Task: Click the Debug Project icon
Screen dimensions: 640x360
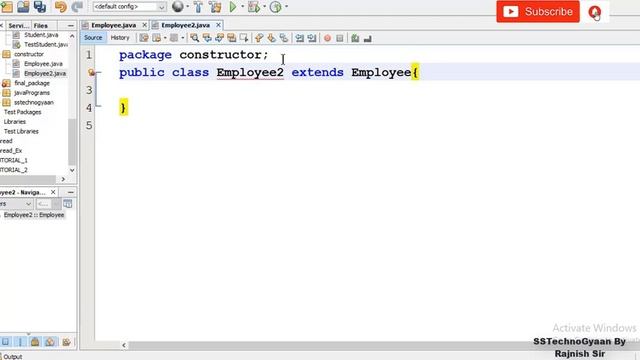Action: (x=254, y=7)
